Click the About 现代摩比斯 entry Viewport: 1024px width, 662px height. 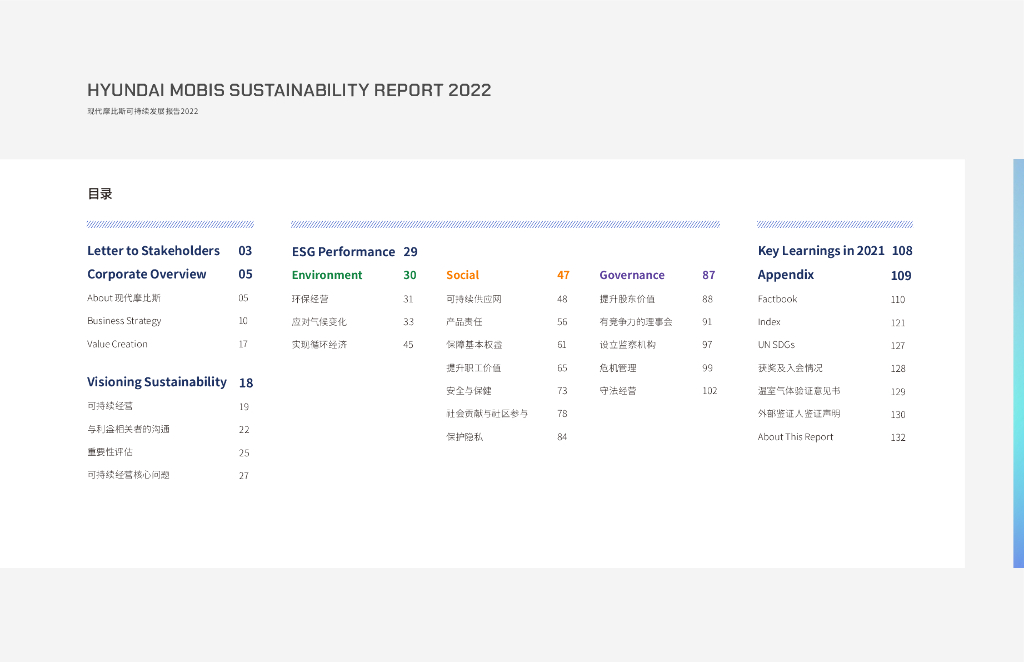point(124,298)
